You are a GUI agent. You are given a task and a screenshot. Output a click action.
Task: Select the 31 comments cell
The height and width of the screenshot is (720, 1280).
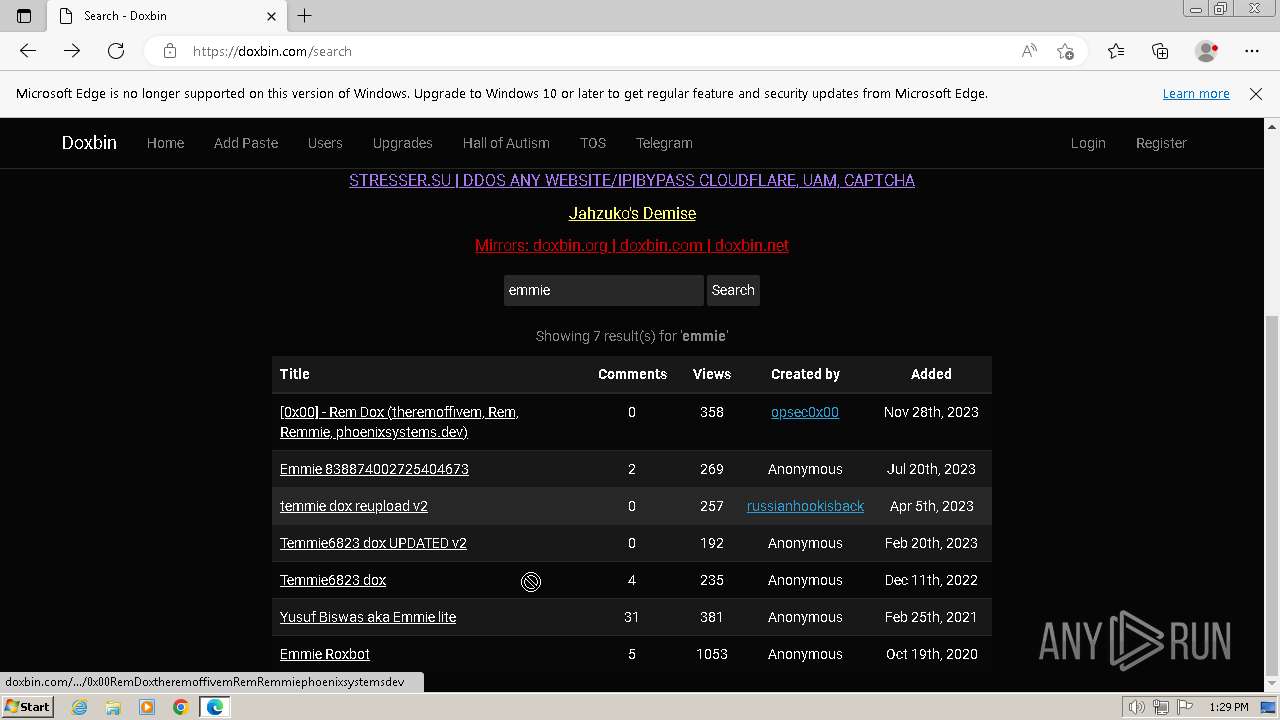click(x=631, y=617)
